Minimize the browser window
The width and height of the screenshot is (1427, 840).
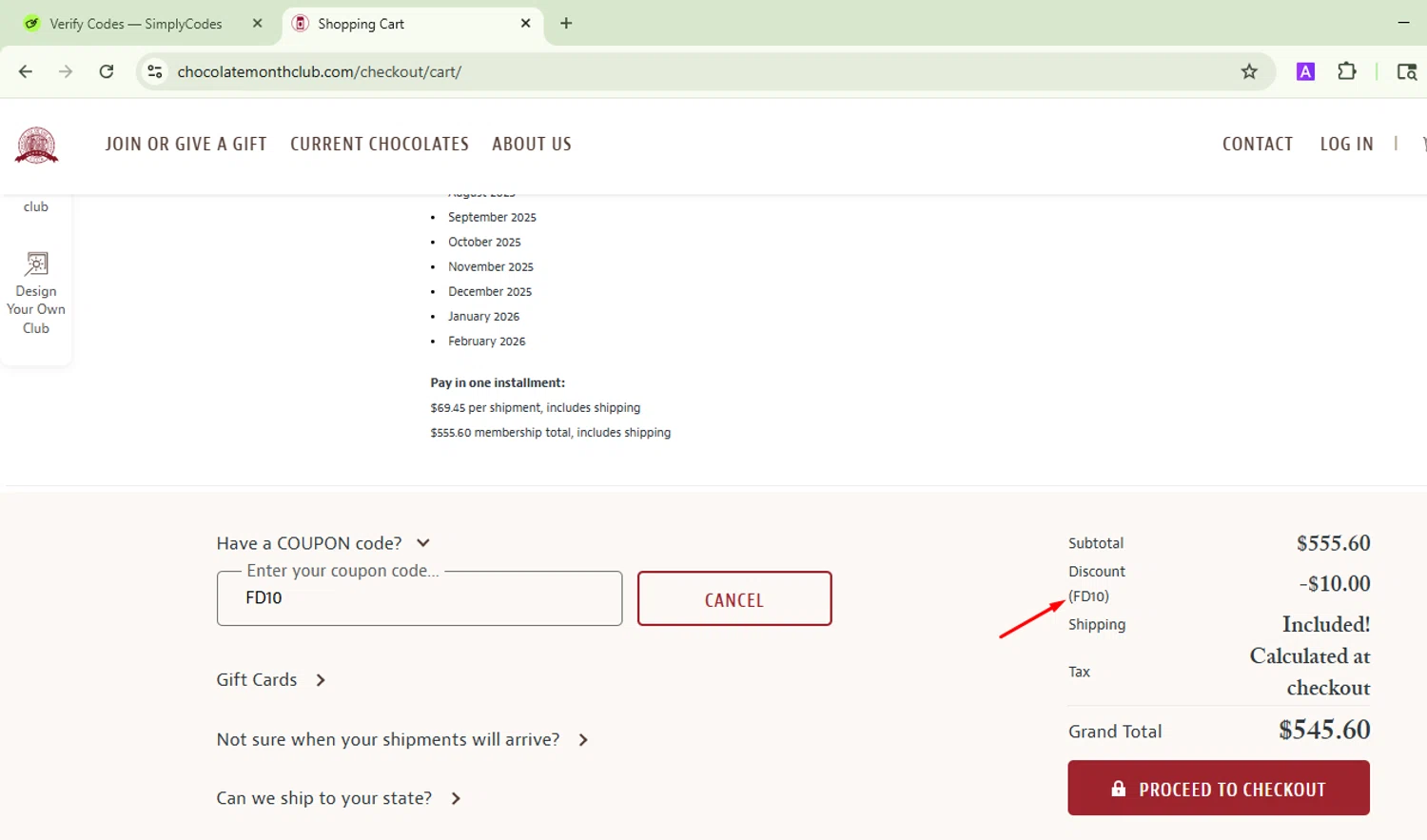[1403, 23]
